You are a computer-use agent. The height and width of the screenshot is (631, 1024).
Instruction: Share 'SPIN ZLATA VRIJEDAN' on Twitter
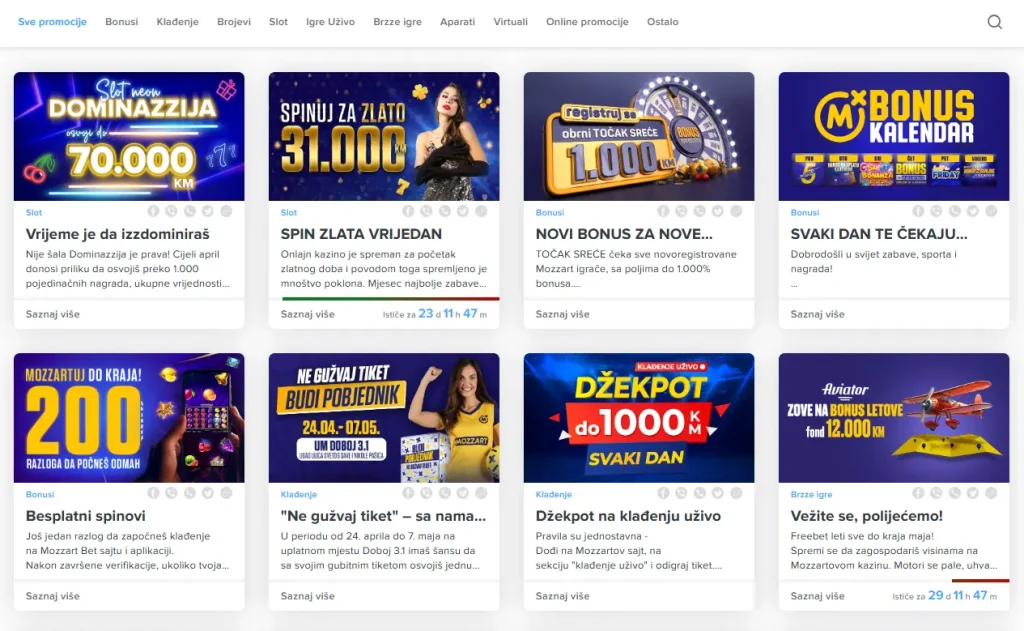click(463, 211)
